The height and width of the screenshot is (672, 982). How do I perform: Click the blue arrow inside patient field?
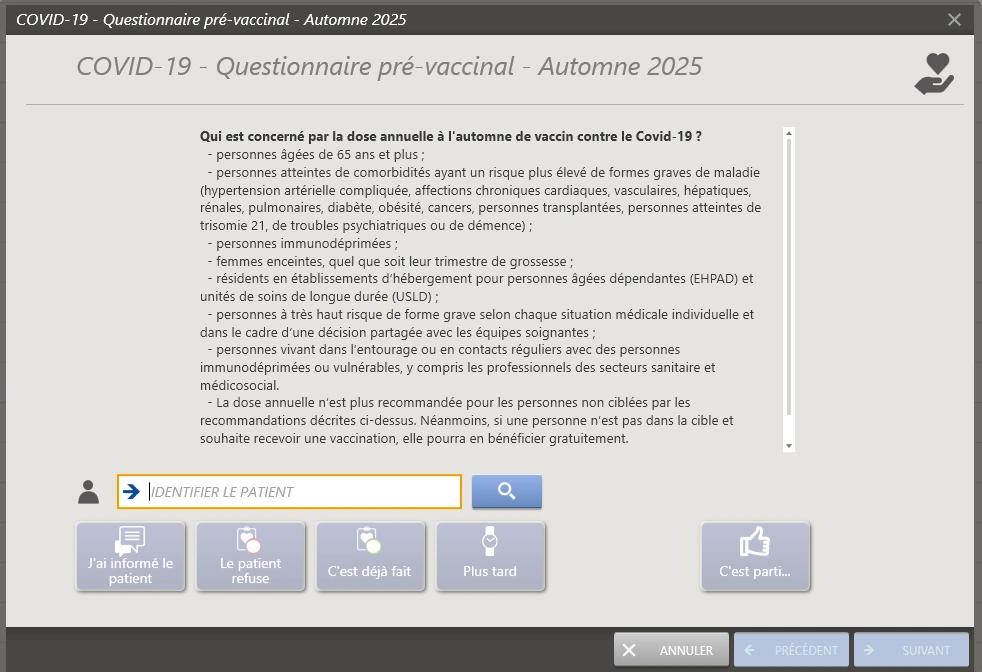[x=131, y=491]
